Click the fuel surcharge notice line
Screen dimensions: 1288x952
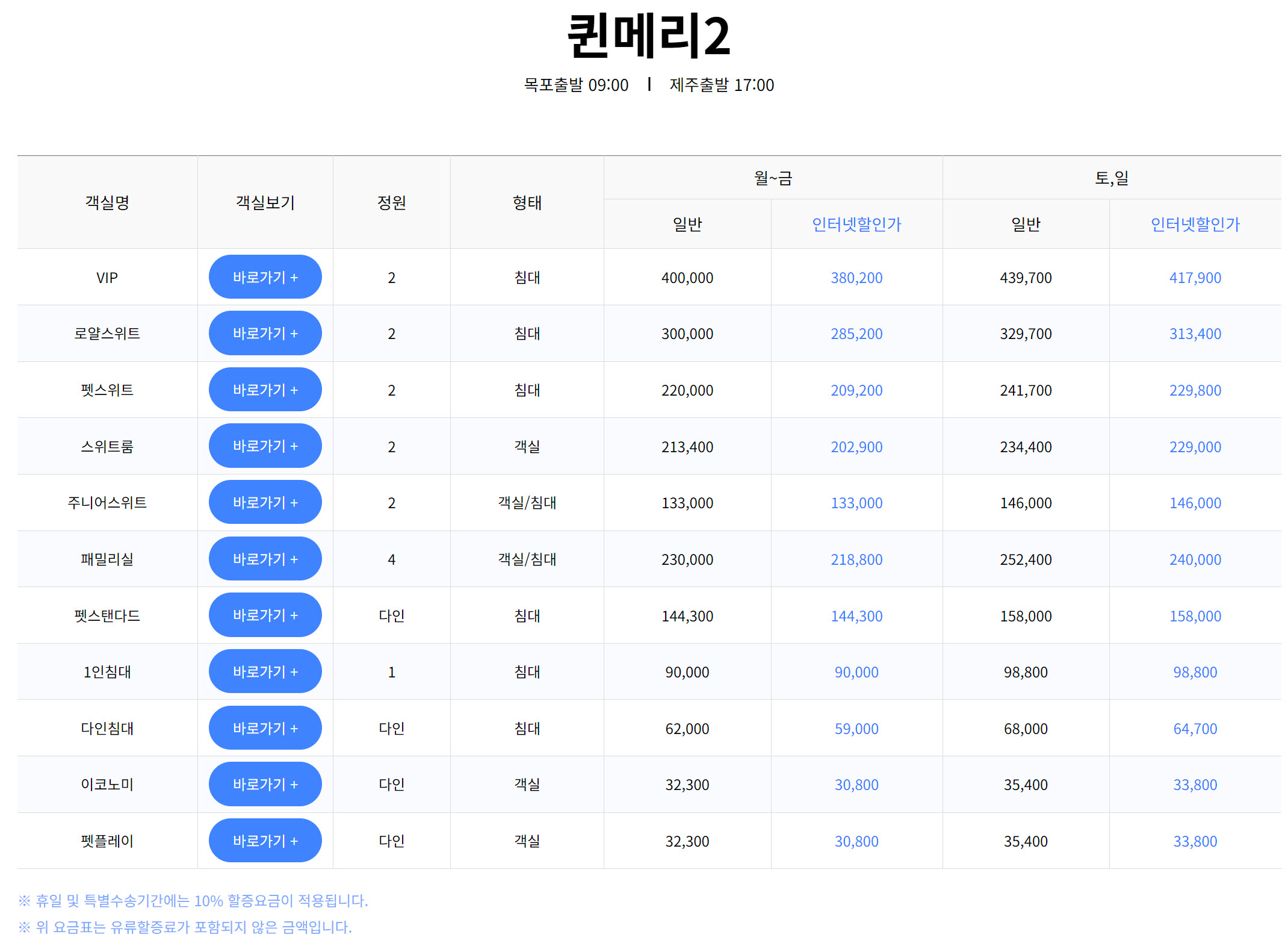pos(185,927)
